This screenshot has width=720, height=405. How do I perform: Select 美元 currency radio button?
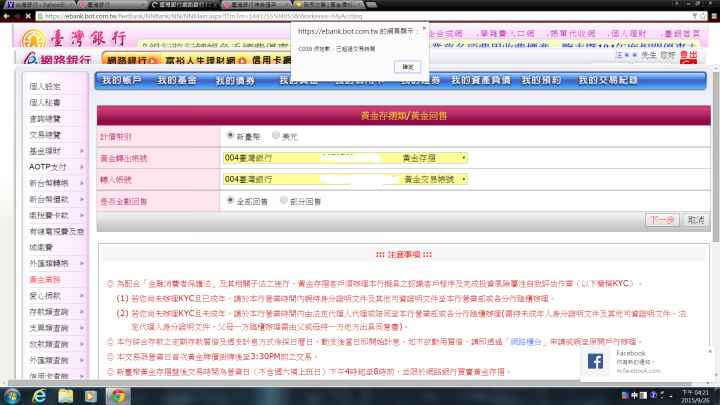276,135
